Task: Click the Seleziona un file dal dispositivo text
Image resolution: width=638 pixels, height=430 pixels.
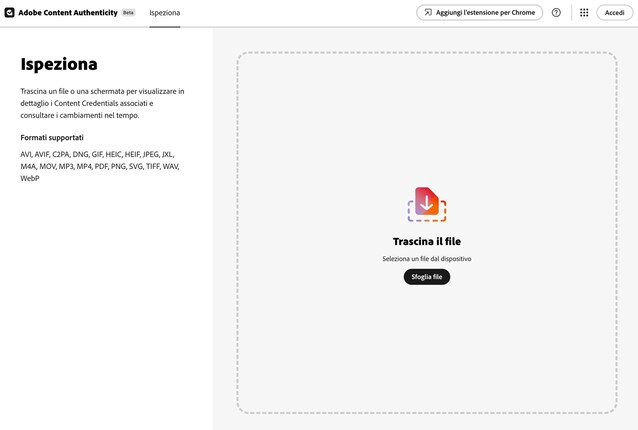Action: 427,259
